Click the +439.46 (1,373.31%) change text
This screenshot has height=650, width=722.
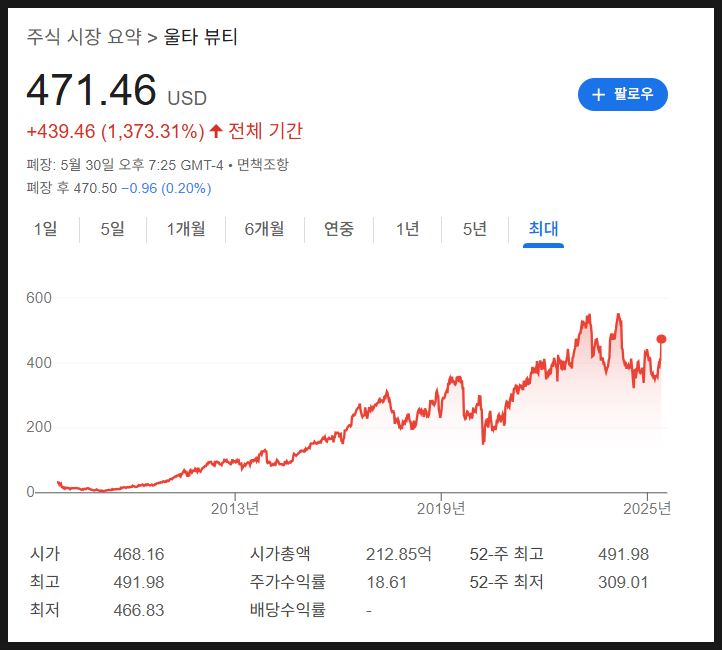point(116,132)
